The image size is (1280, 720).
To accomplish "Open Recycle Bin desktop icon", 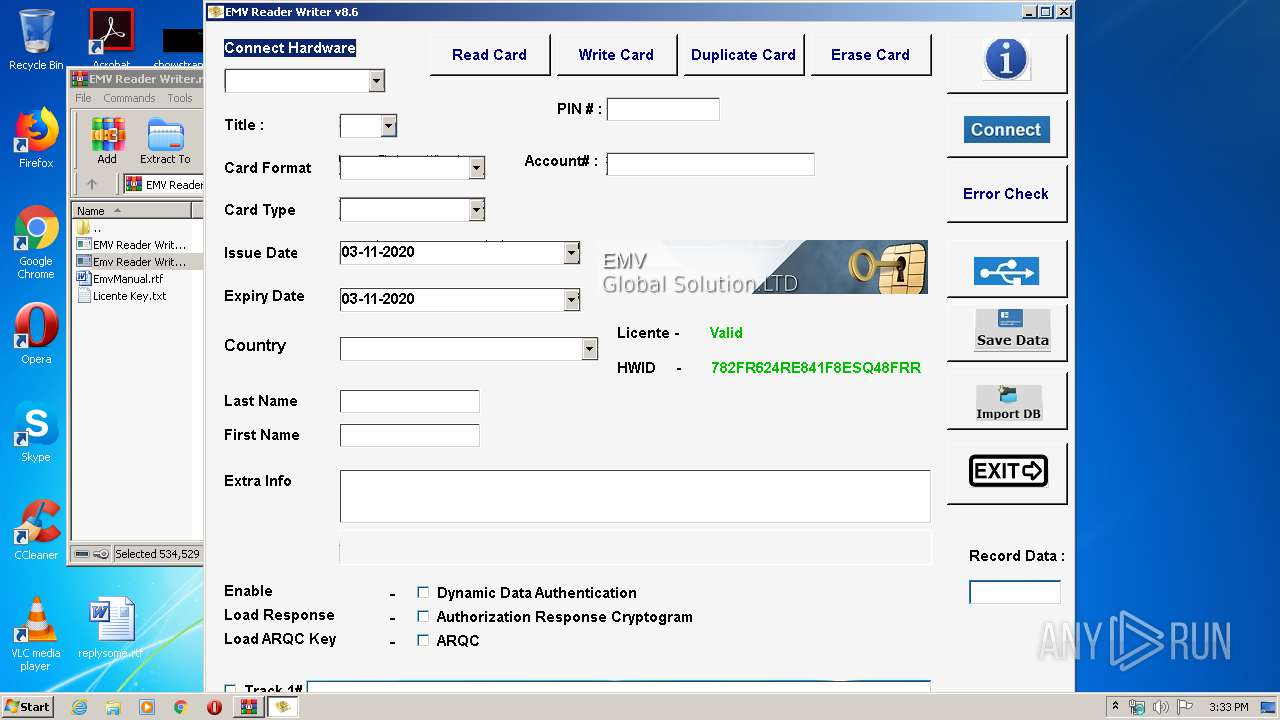I will pos(36,40).
